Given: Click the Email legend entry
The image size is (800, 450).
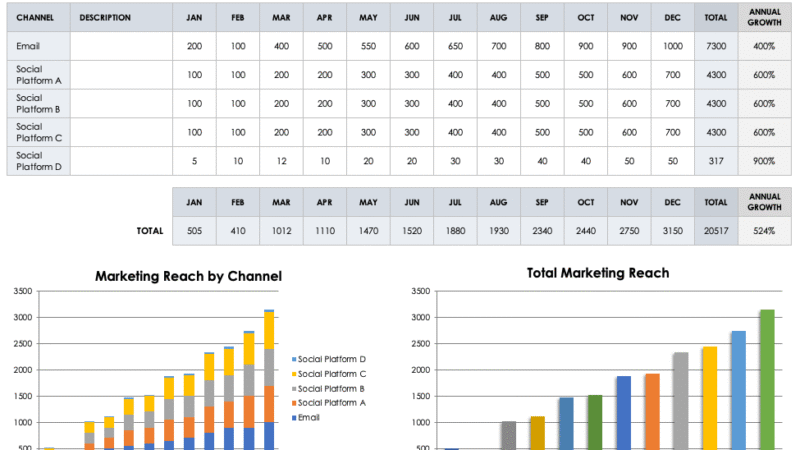Looking at the screenshot, I should pyautogui.click(x=306, y=417).
